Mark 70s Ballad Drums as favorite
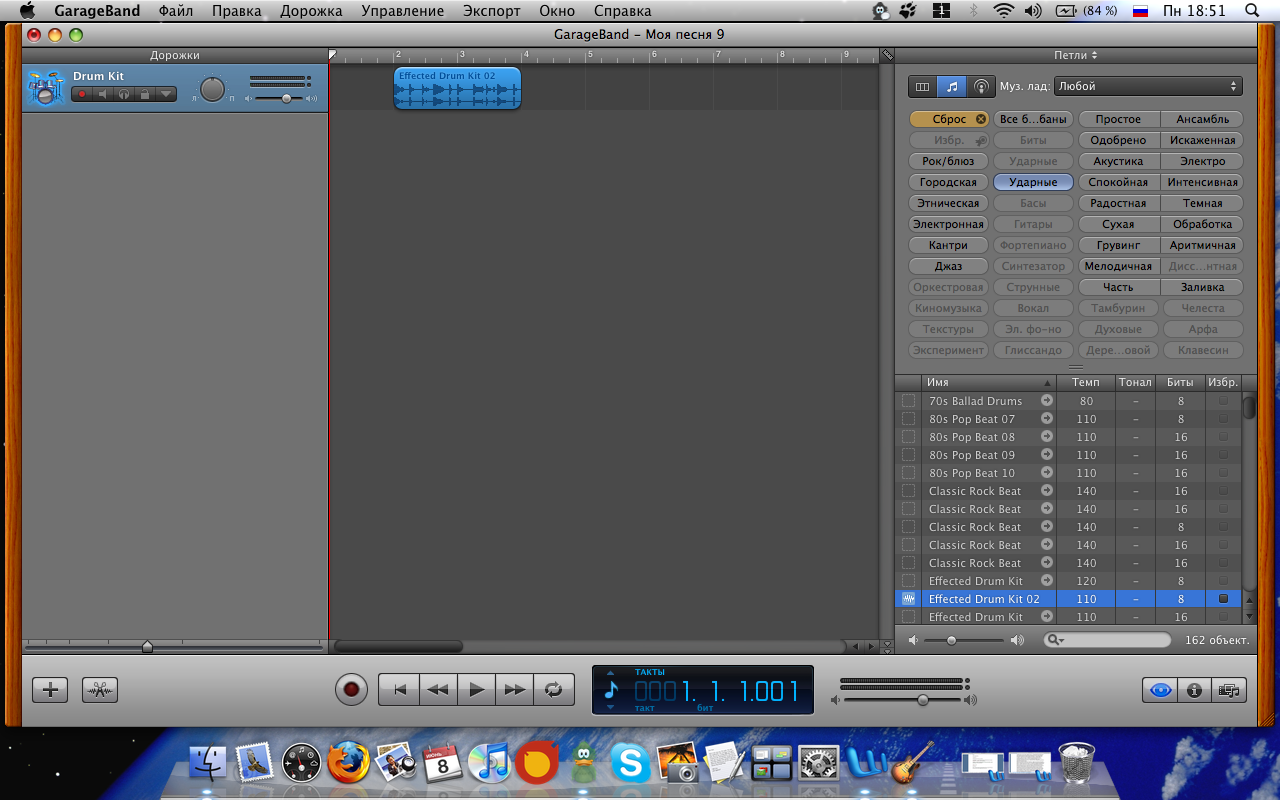Image resolution: width=1280 pixels, height=800 pixels. [x=1223, y=401]
